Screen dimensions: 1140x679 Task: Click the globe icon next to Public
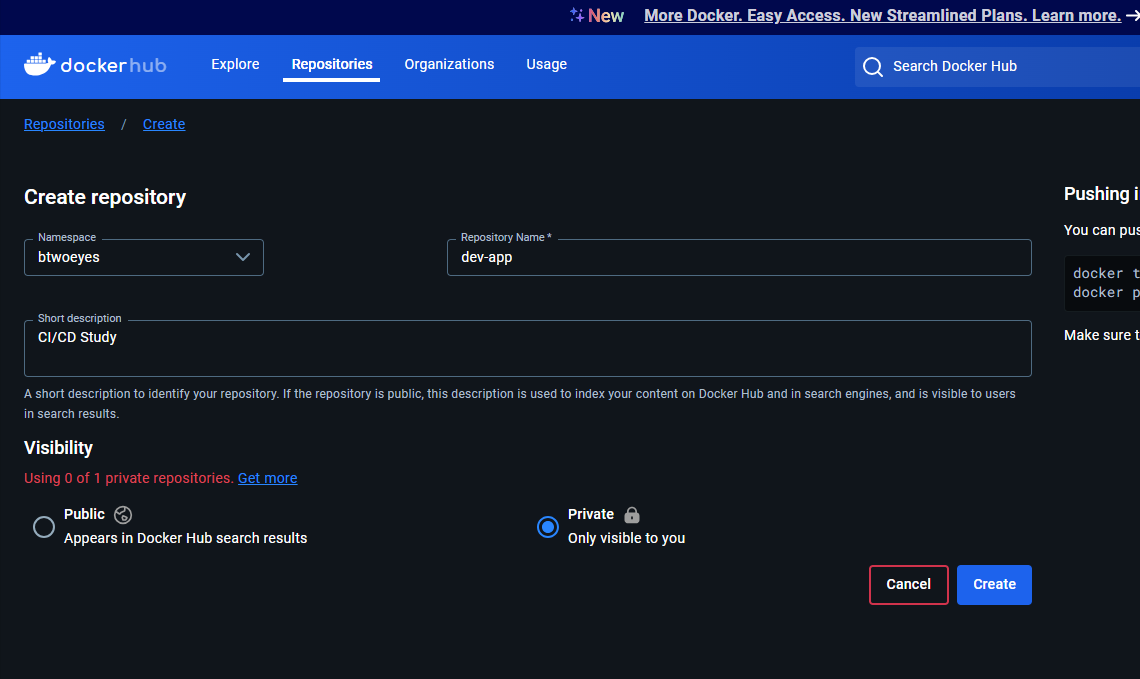point(123,515)
